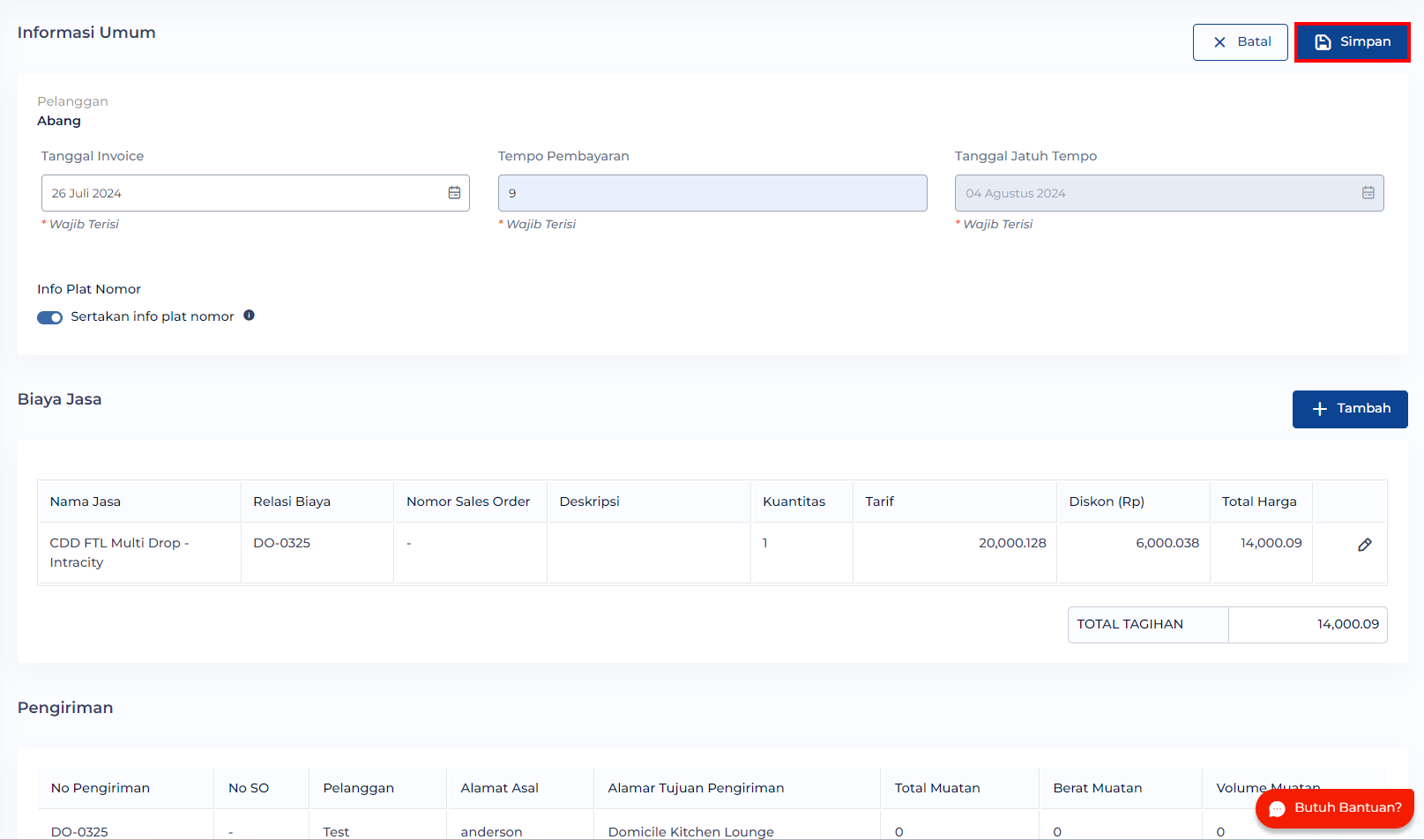The width and height of the screenshot is (1424, 840).
Task: Click the No Pengiriman column header
Action: point(101,788)
